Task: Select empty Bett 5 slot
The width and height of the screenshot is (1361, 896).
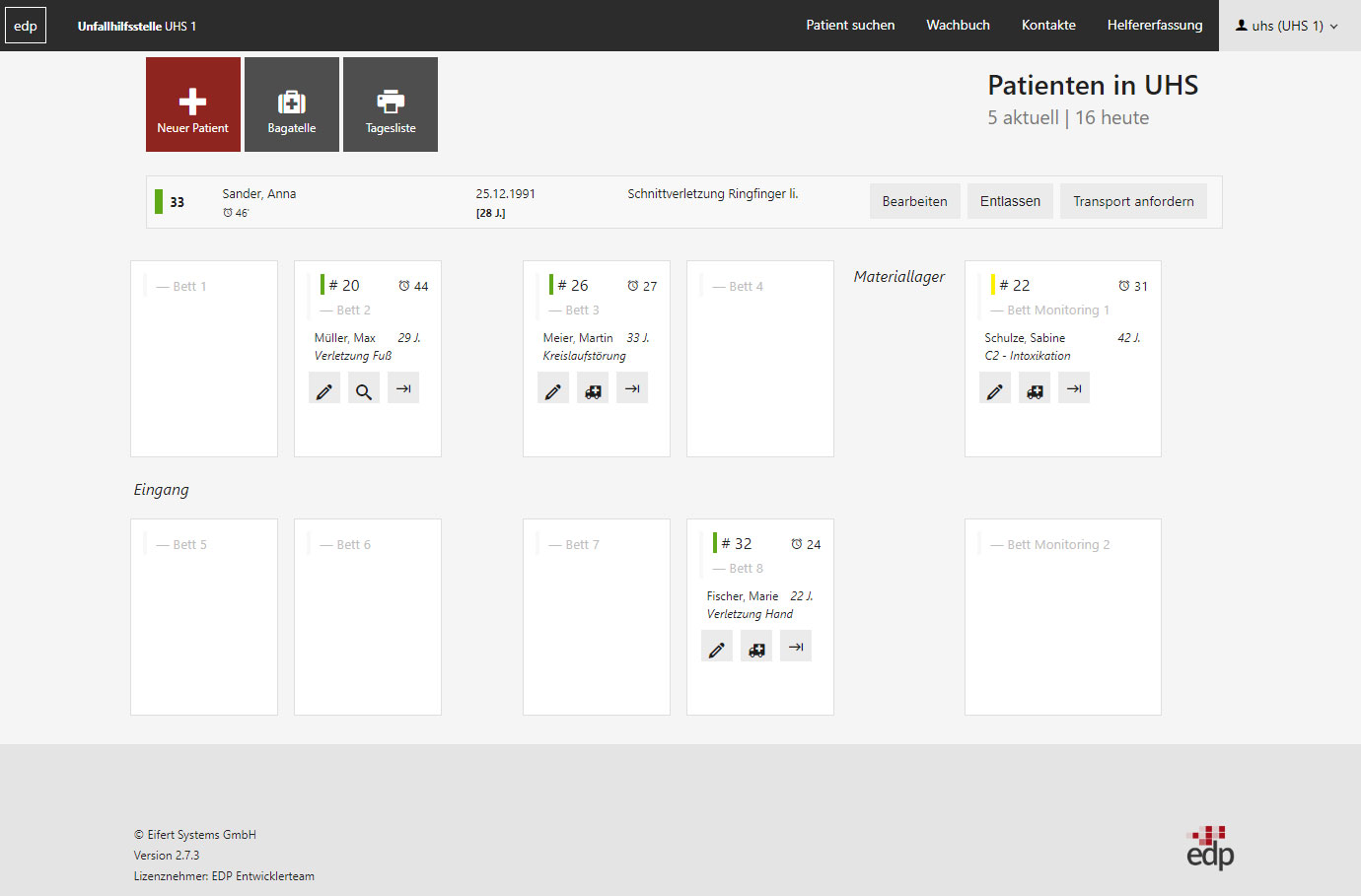Action: coord(204,617)
